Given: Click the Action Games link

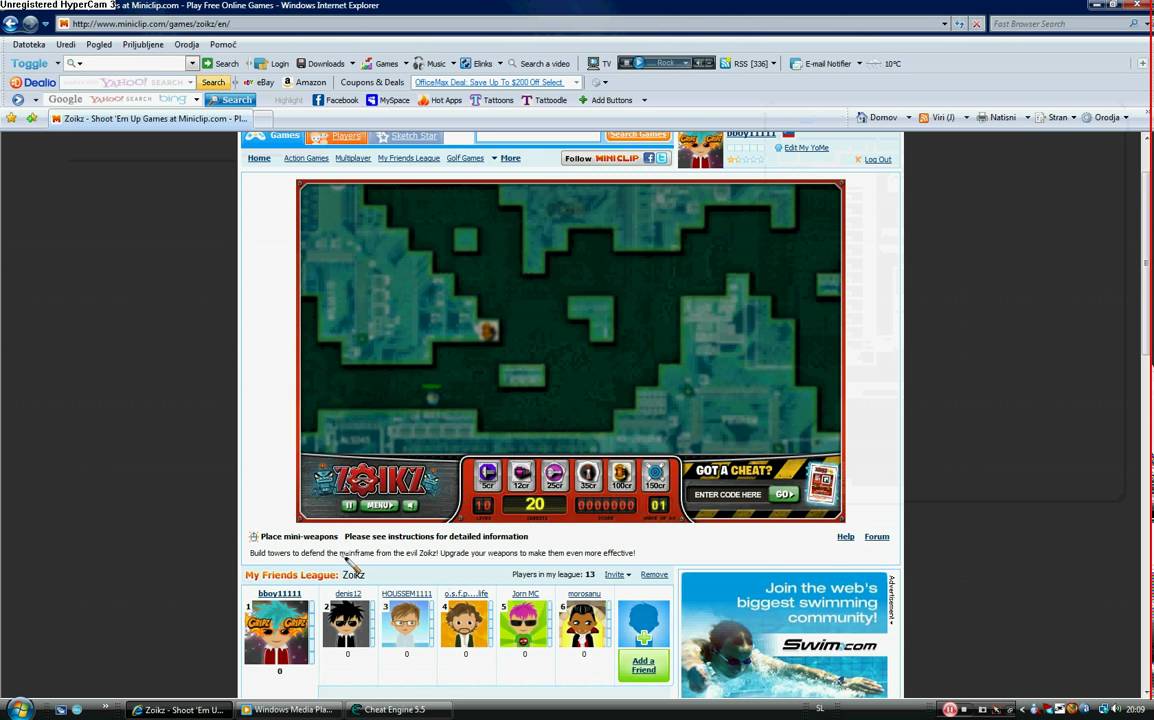Looking at the screenshot, I should click(x=306, y=158).
